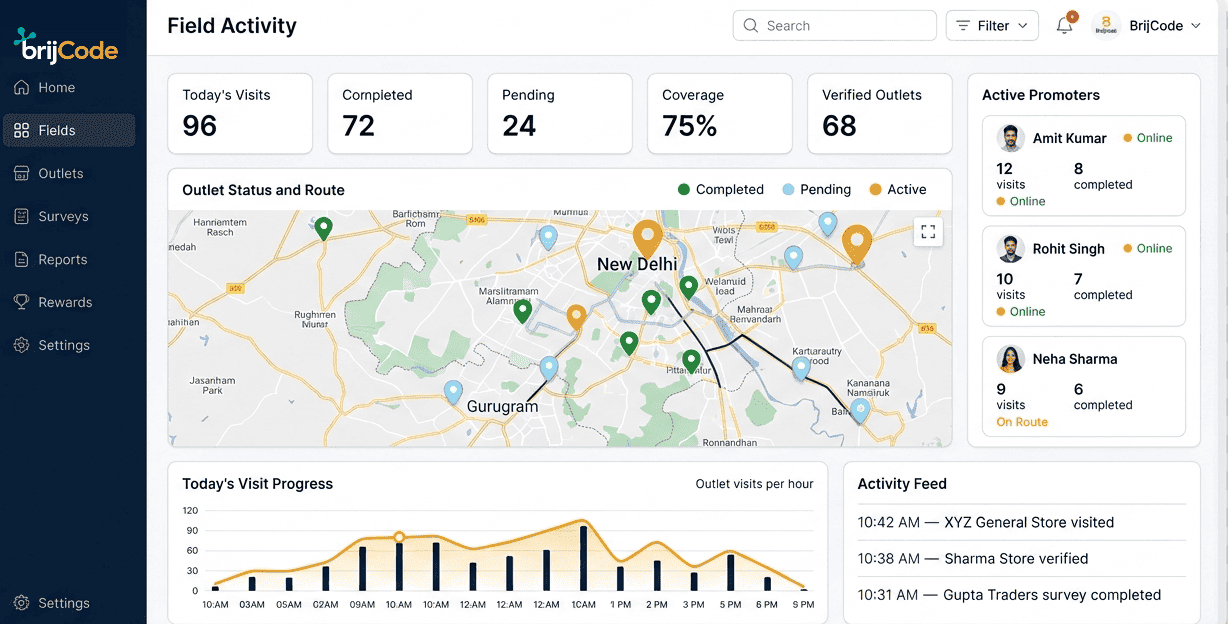Toggle the Completed legend item

coord(720,190)
